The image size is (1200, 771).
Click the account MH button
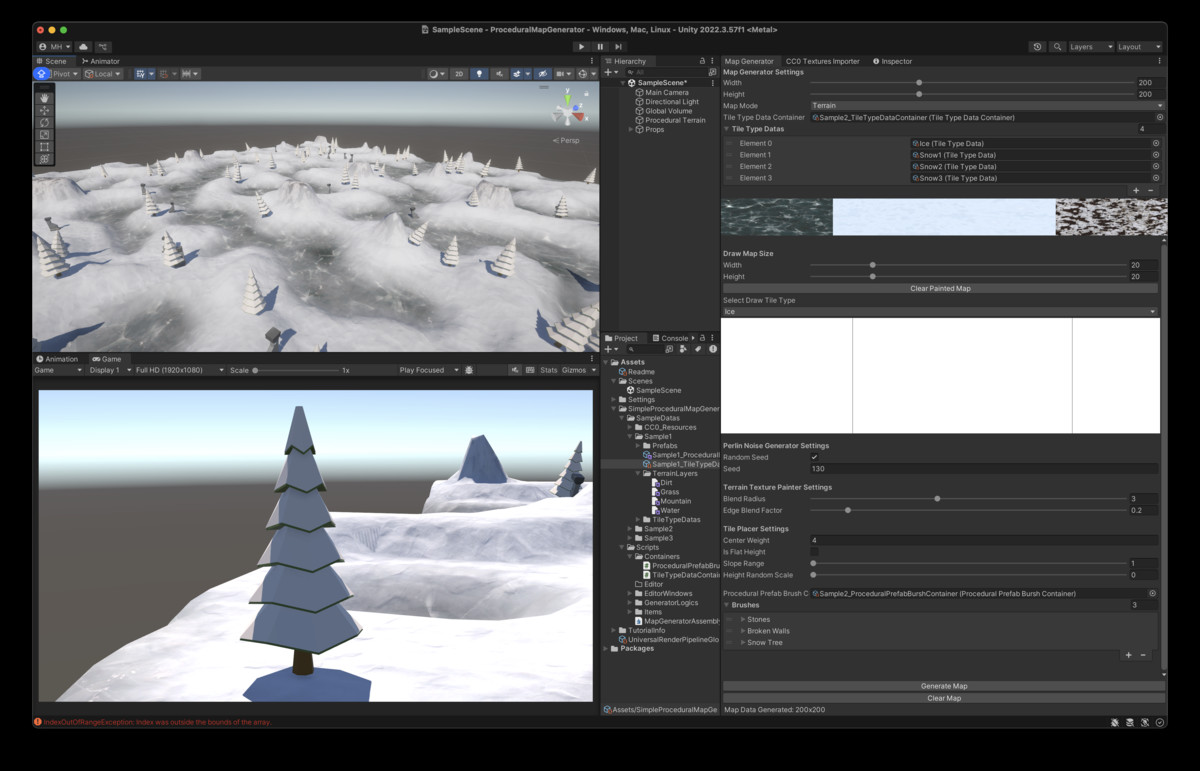[x=54, y=47]
